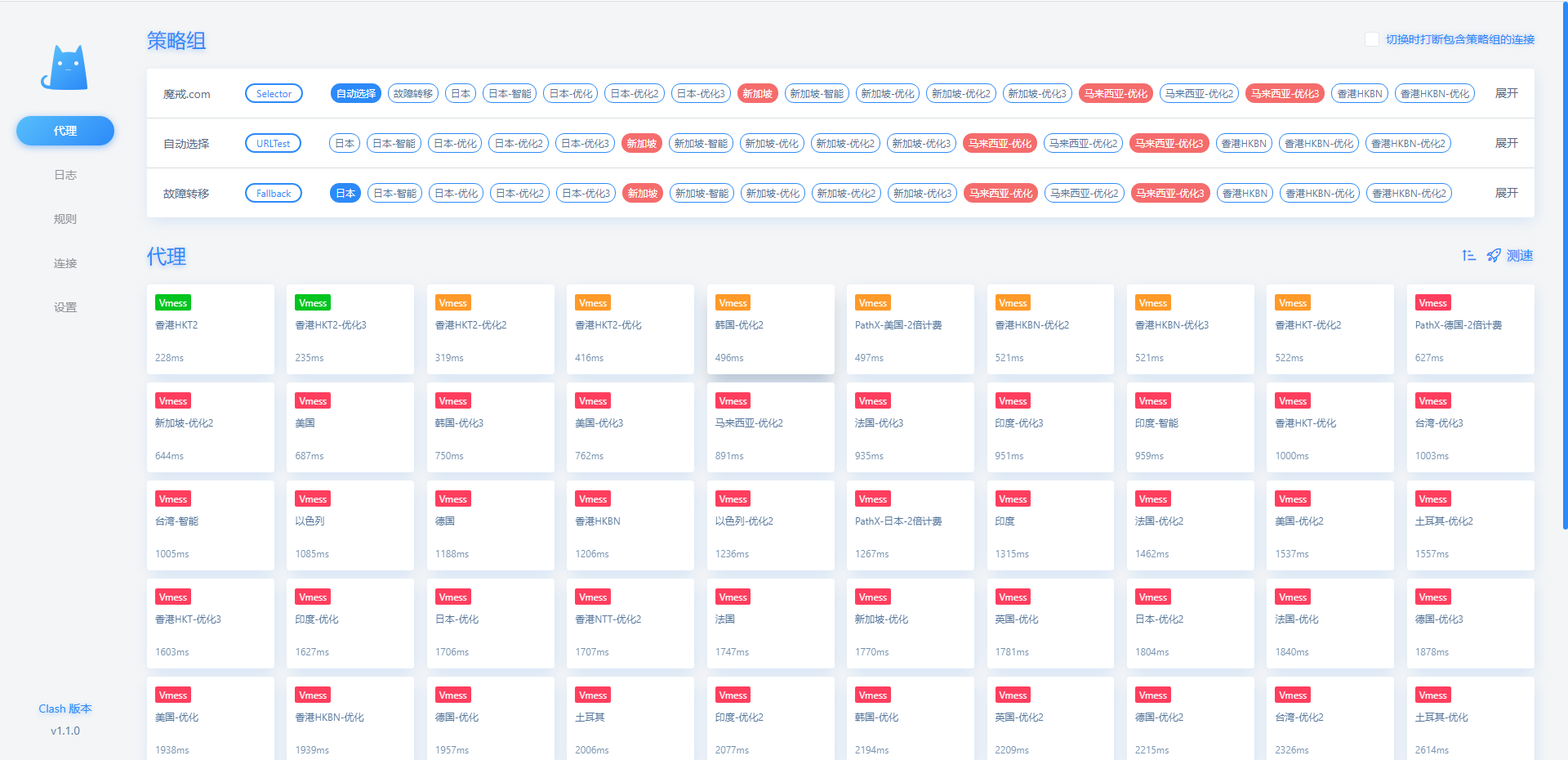1568x760 pixels.
Task: Expand the 故障转移 policy group
Action: click(1506, 193)
